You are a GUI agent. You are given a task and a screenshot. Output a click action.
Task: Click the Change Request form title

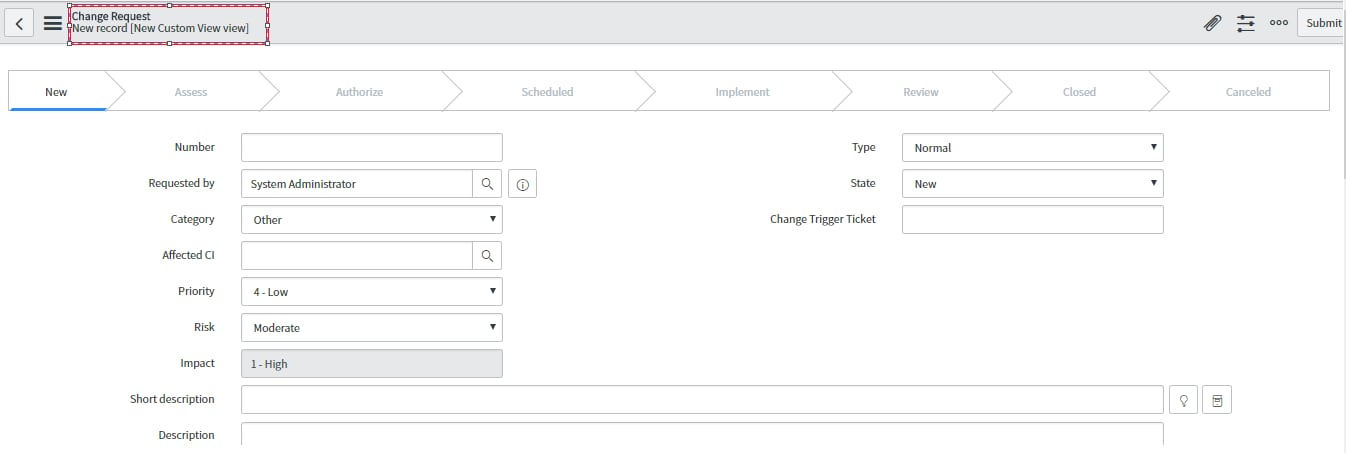111,17
